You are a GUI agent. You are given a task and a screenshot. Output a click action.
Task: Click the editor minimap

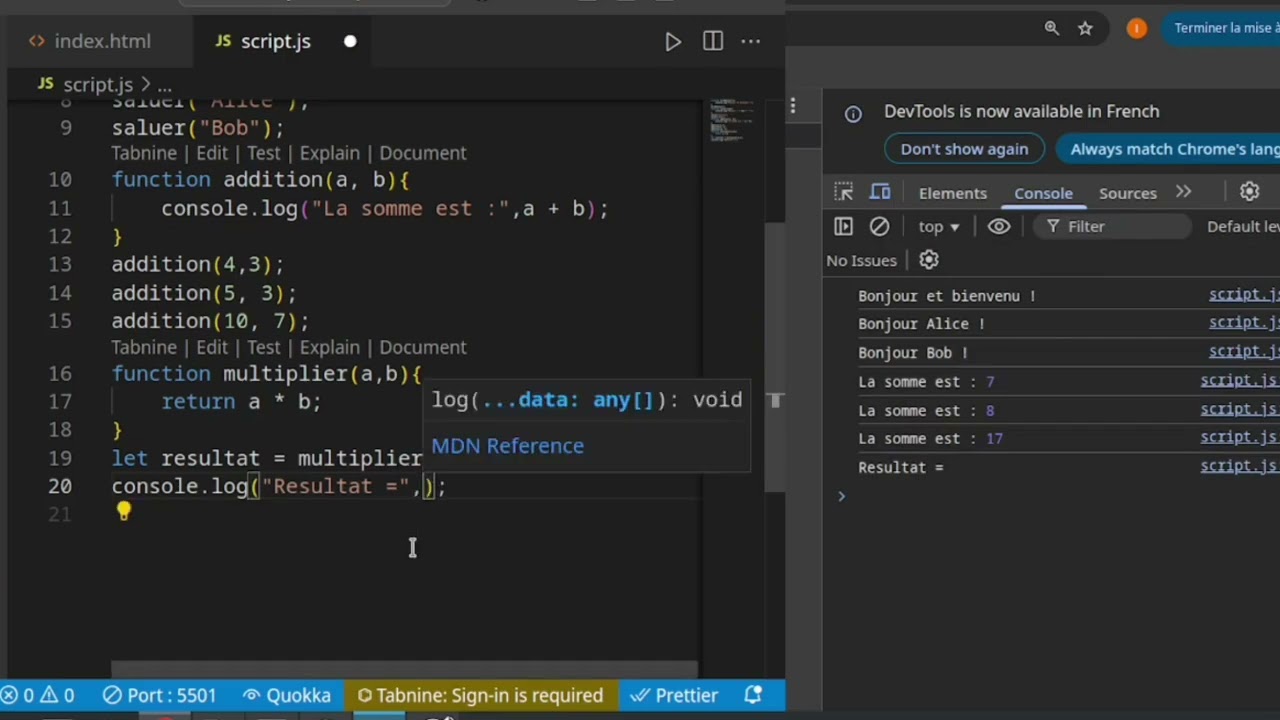coord(733,122)
